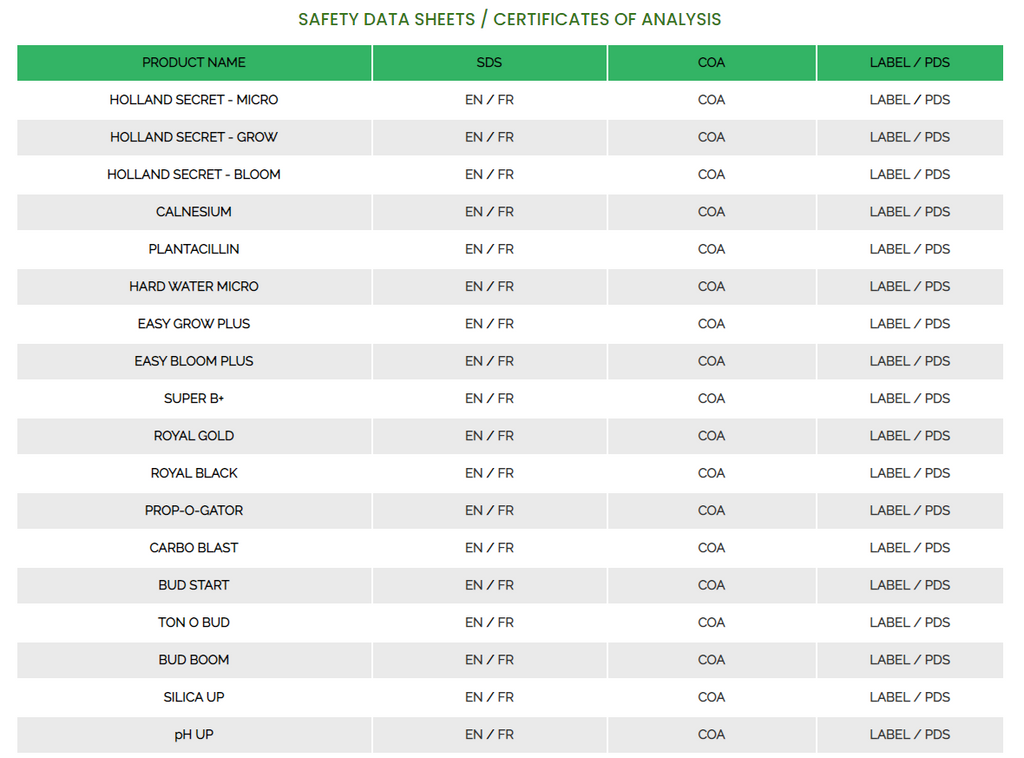Viewport: 1024px width, 758px height.
Task: Open the COA for Holland Secret - Bloom
Action: pyautogui.click(x=711, y=174)
